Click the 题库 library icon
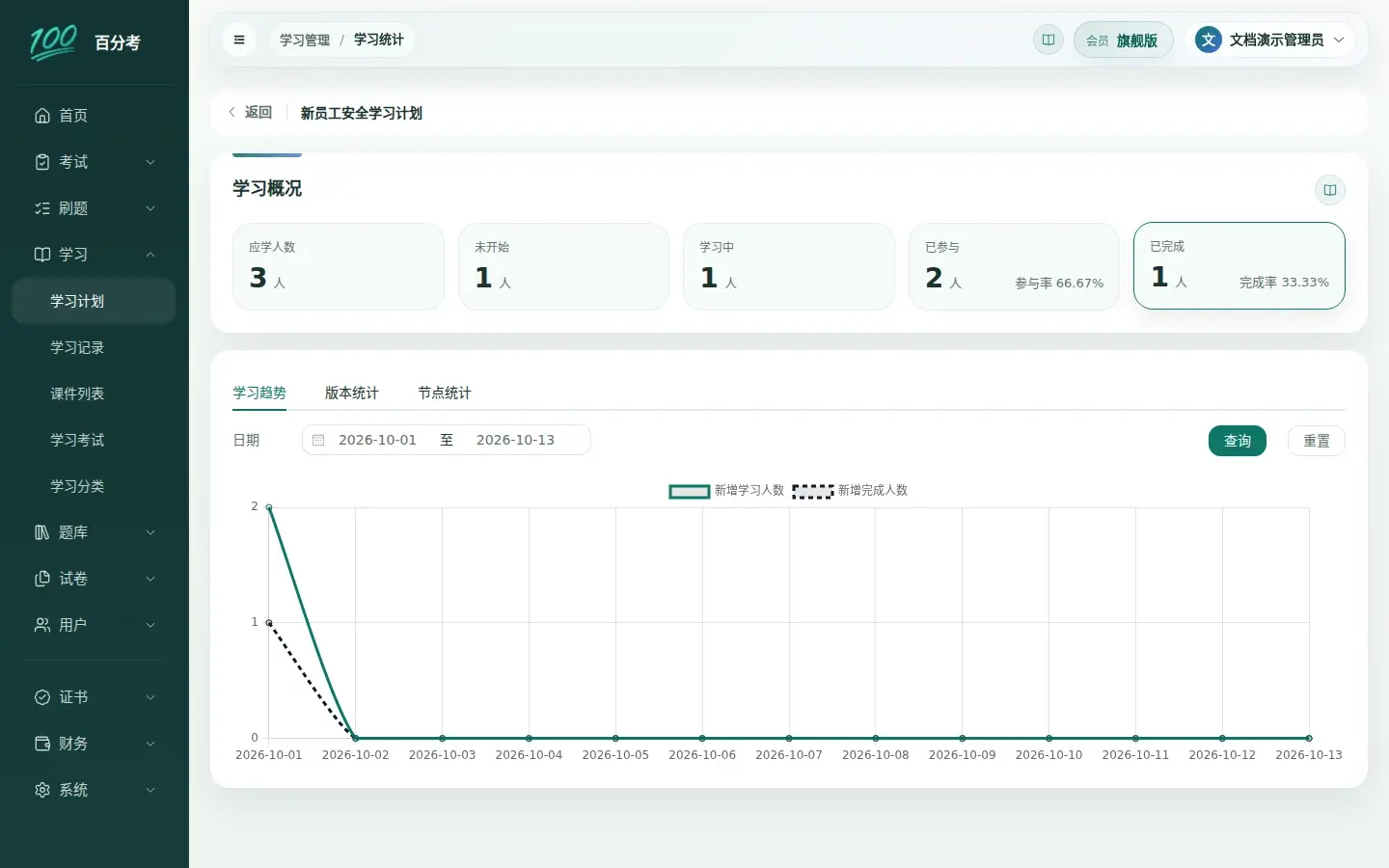The width and height of the screenshot is (1389, 868). coord(42,532)
